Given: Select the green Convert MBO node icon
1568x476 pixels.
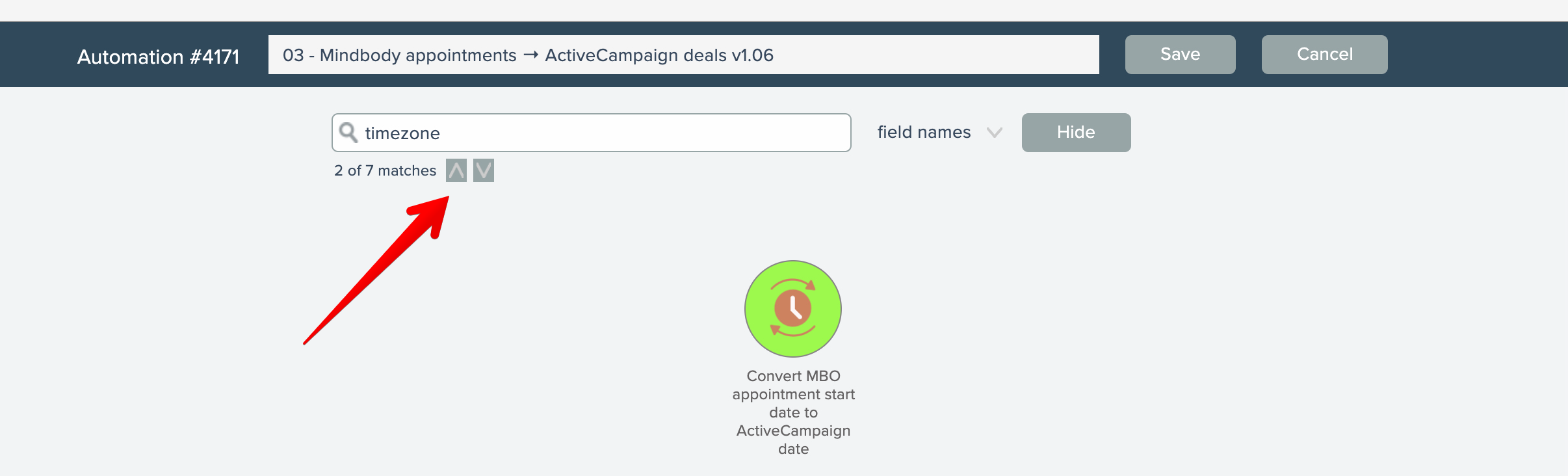Looking at the screenshot, I should 793,309.
